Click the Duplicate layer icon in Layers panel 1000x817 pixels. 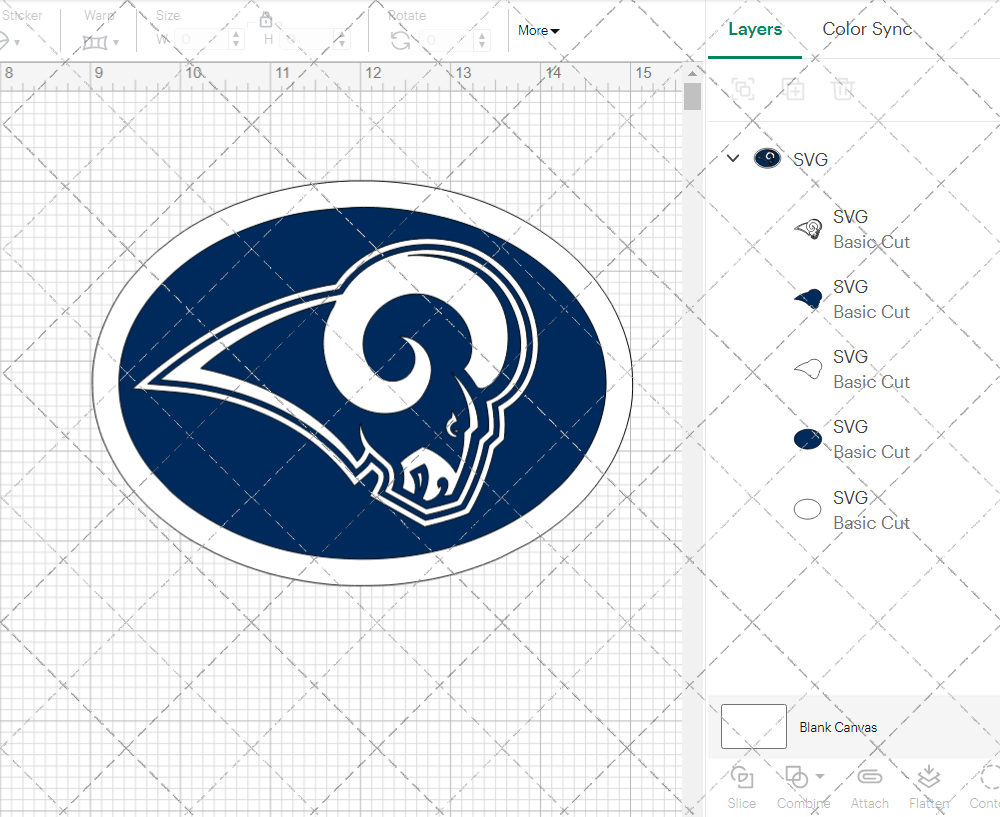pyautogui.click(x=794, y=89)
